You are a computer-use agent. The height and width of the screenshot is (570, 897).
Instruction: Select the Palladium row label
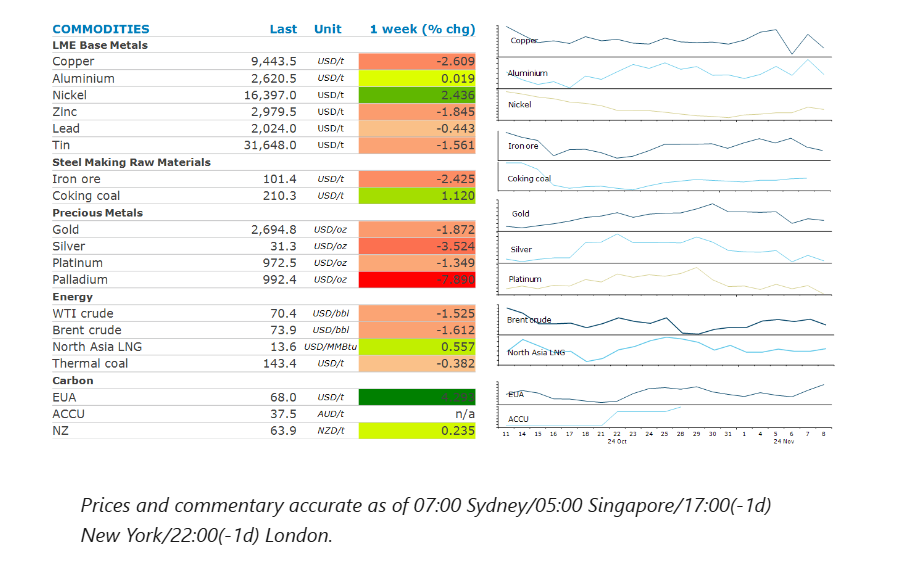[x=80, y=280]
